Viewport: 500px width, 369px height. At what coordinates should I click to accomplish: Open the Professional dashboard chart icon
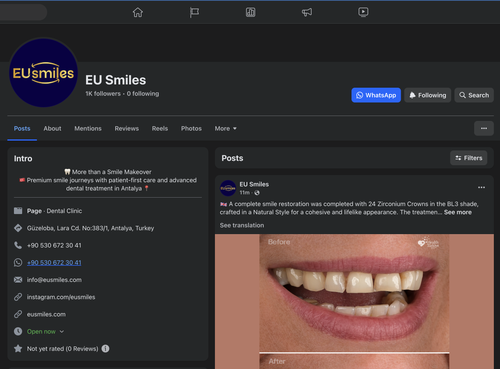point(251,12)
